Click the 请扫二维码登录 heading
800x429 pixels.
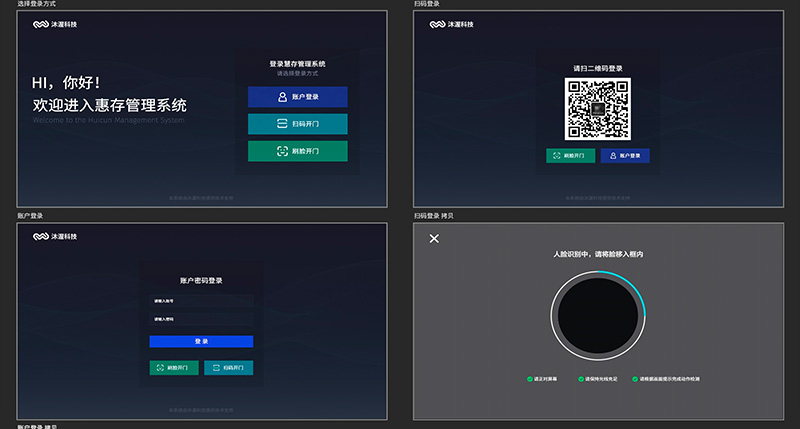tap(597, 68)
